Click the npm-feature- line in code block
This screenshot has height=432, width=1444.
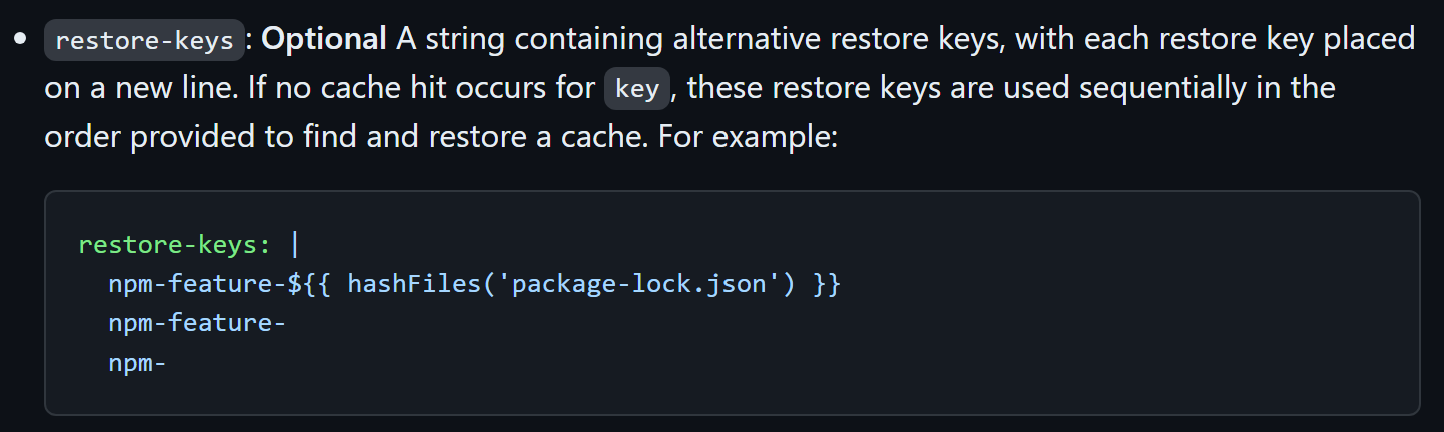[198, 323]
